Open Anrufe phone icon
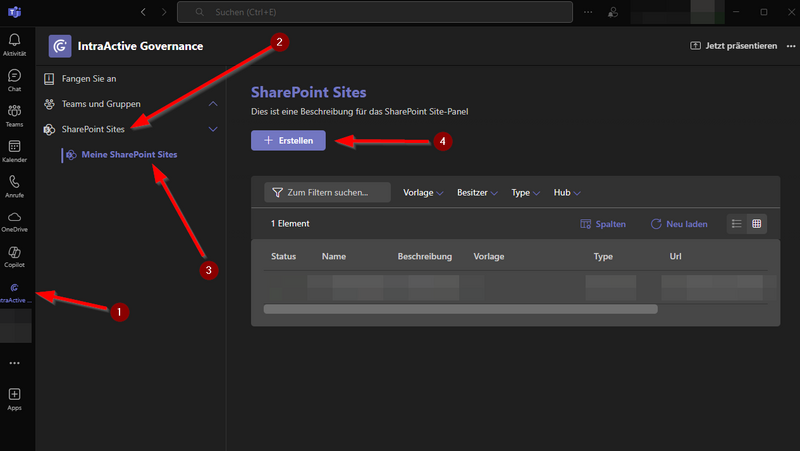 point(14,186)
